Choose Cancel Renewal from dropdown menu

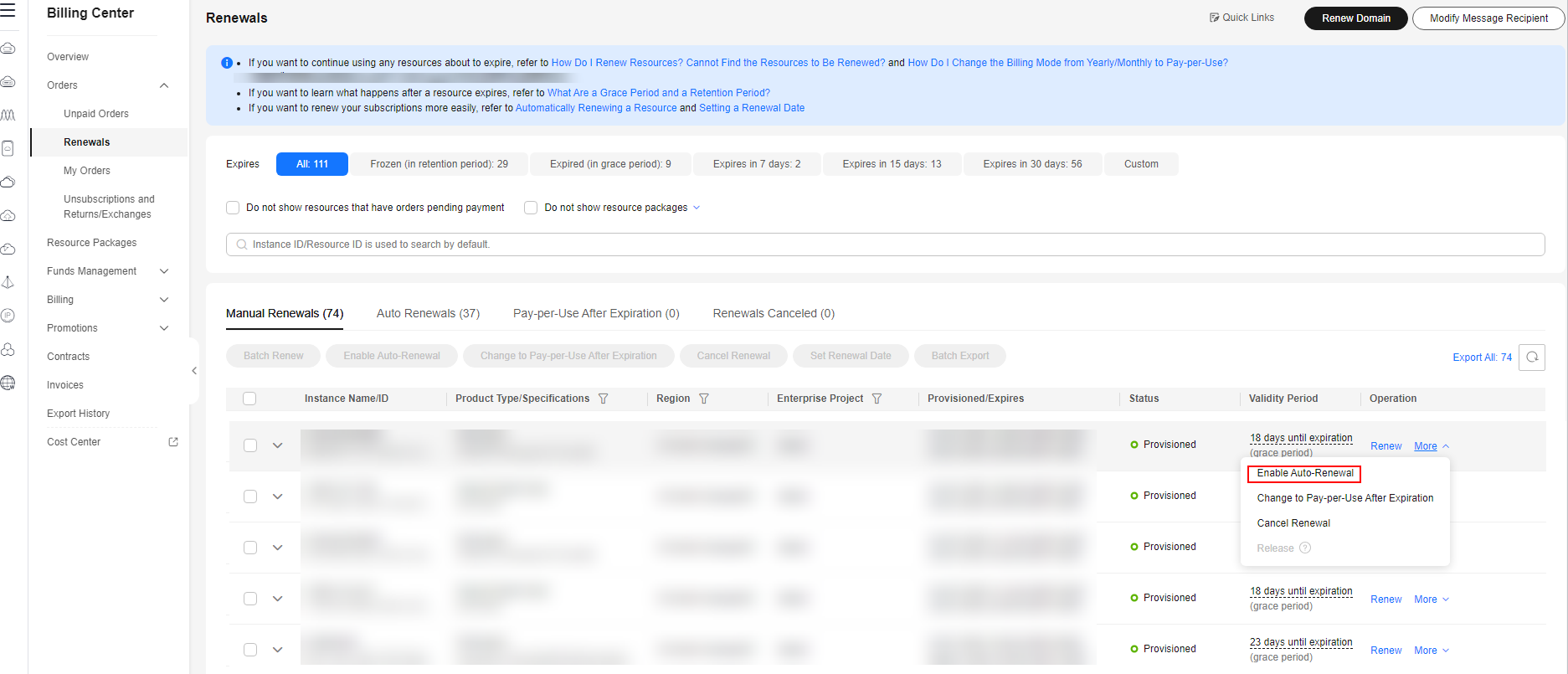tap(1293, 523)
